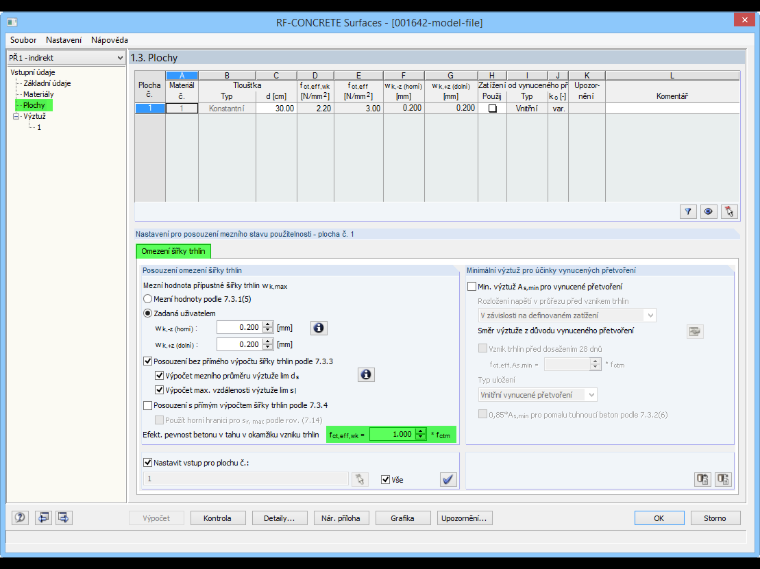This screenshot has height=569, width=760.
Task: Open the PŘ1 - indirekt case dropdown
Action: (66, 58)
